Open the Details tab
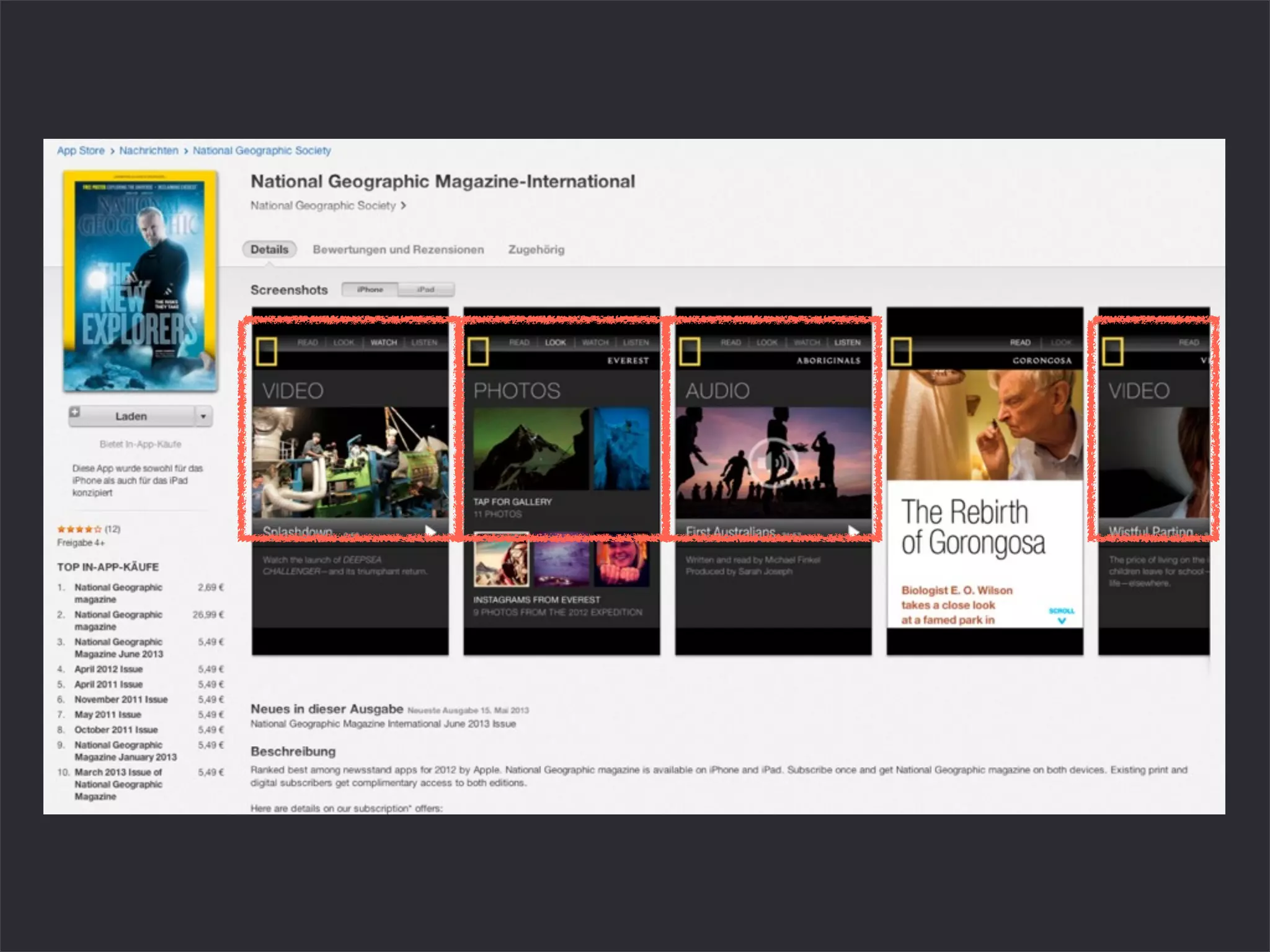The image size is (1270, 952). pyautogui.click(x=269, y=249)
